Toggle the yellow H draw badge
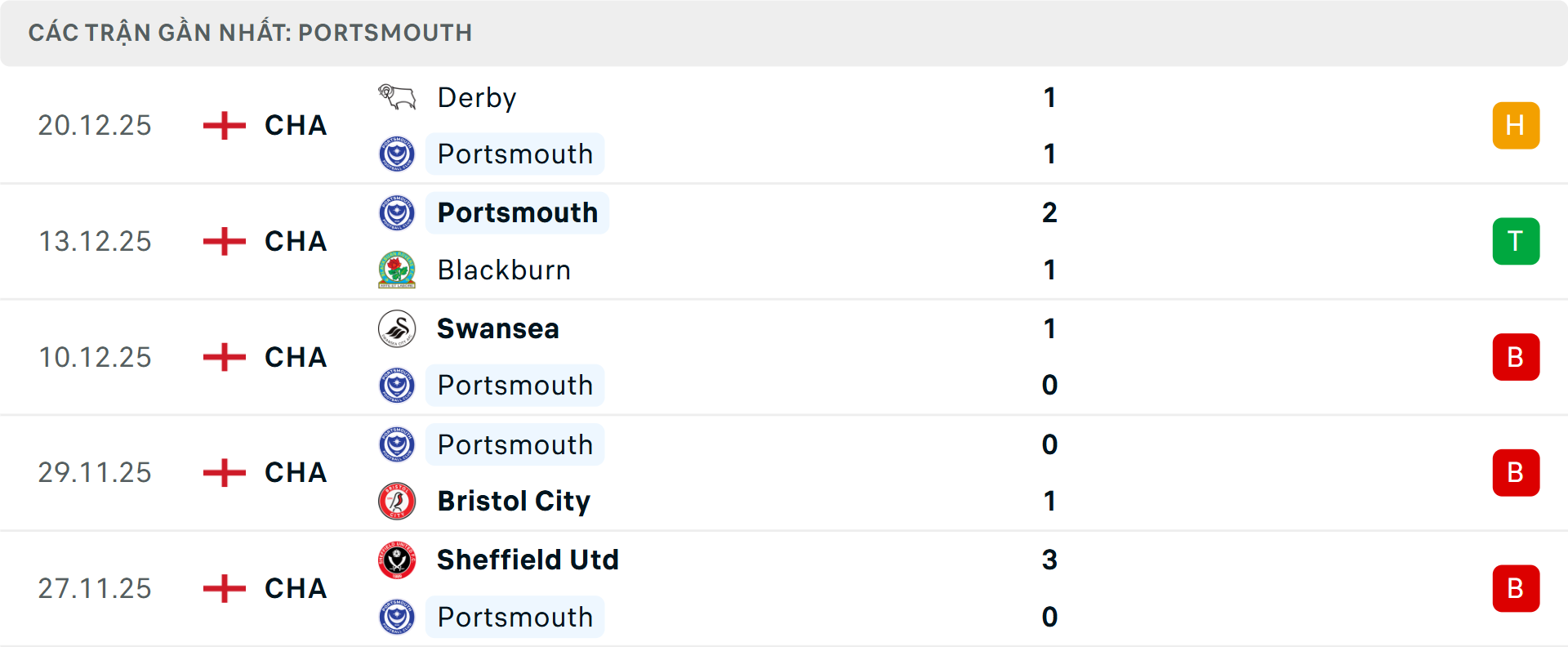Image resolution: width=1568 pixels, height=647 pixels. tap(1517, 125)
